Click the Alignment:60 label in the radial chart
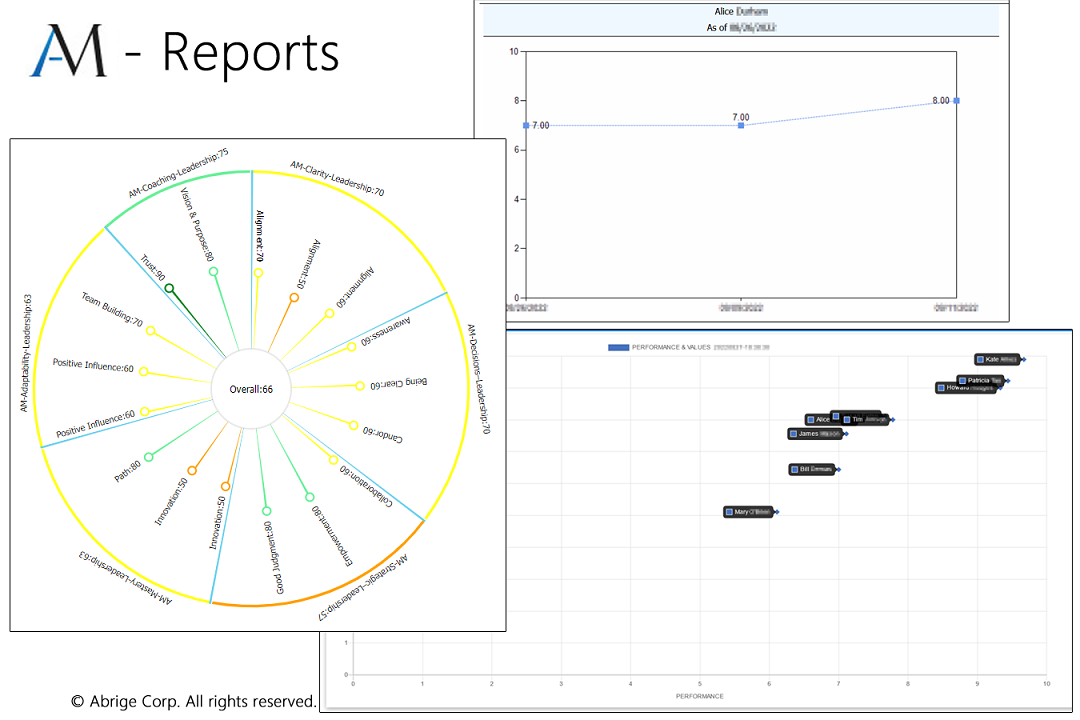The image size is (1080, 720). 355,287
